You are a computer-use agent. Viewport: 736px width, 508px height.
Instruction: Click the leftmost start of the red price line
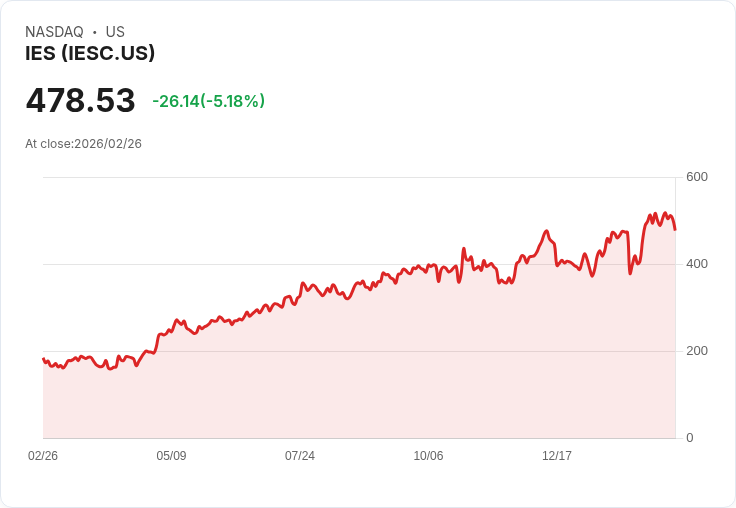coord(43,358)
